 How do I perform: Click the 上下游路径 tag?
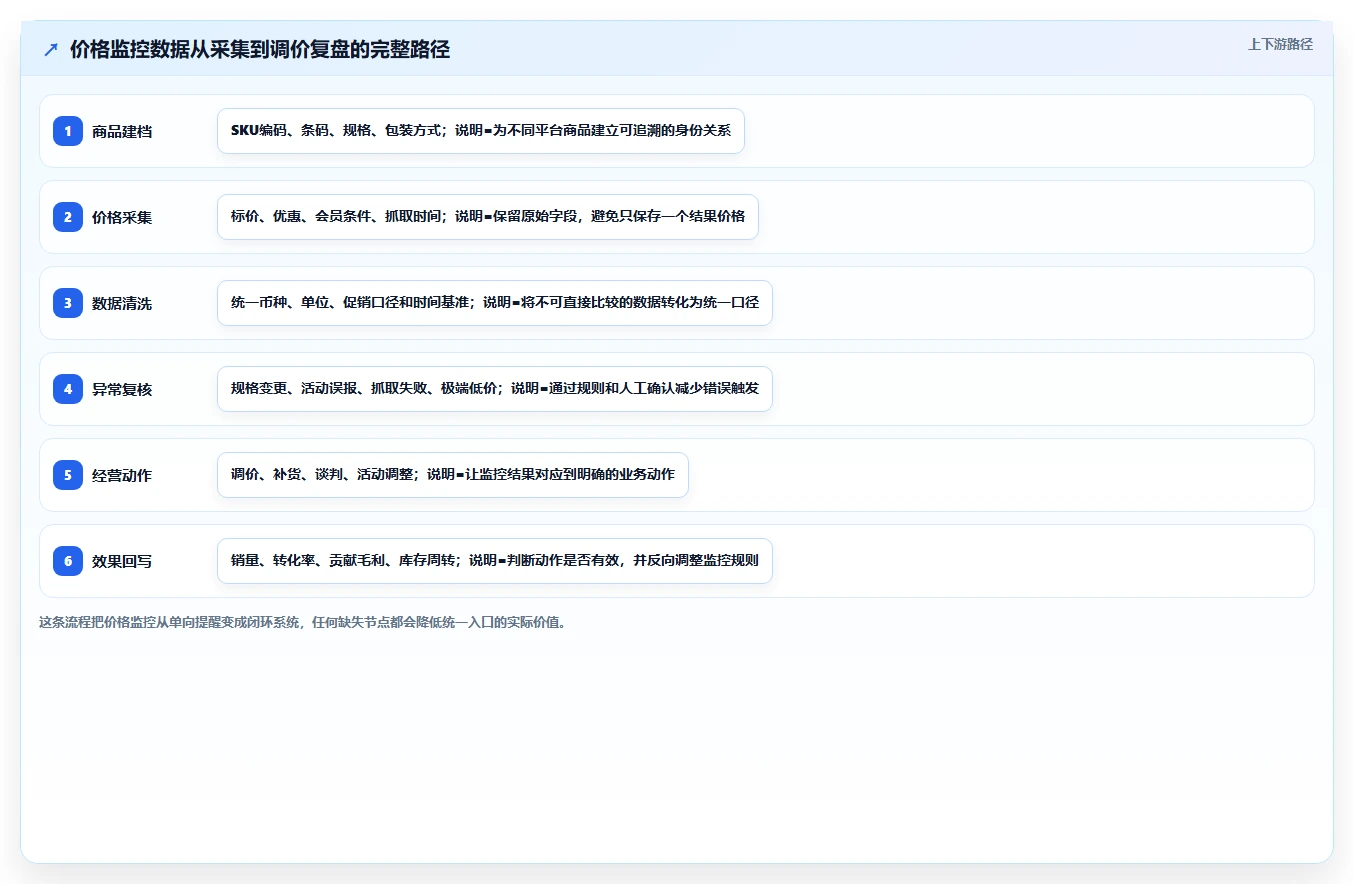click(x=1280, y=44)
